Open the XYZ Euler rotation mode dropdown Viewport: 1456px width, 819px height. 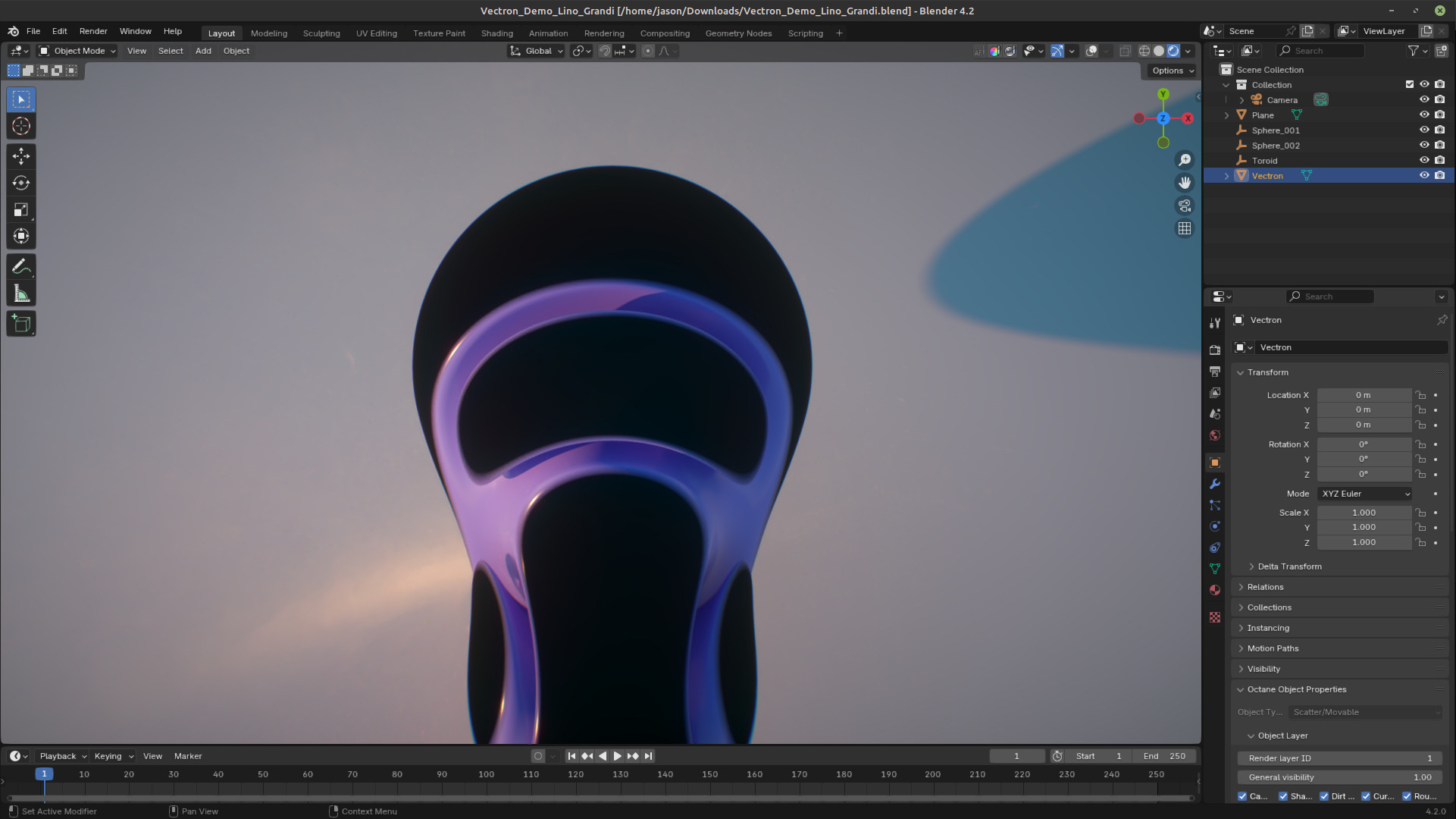click(x=1364, y=494)
